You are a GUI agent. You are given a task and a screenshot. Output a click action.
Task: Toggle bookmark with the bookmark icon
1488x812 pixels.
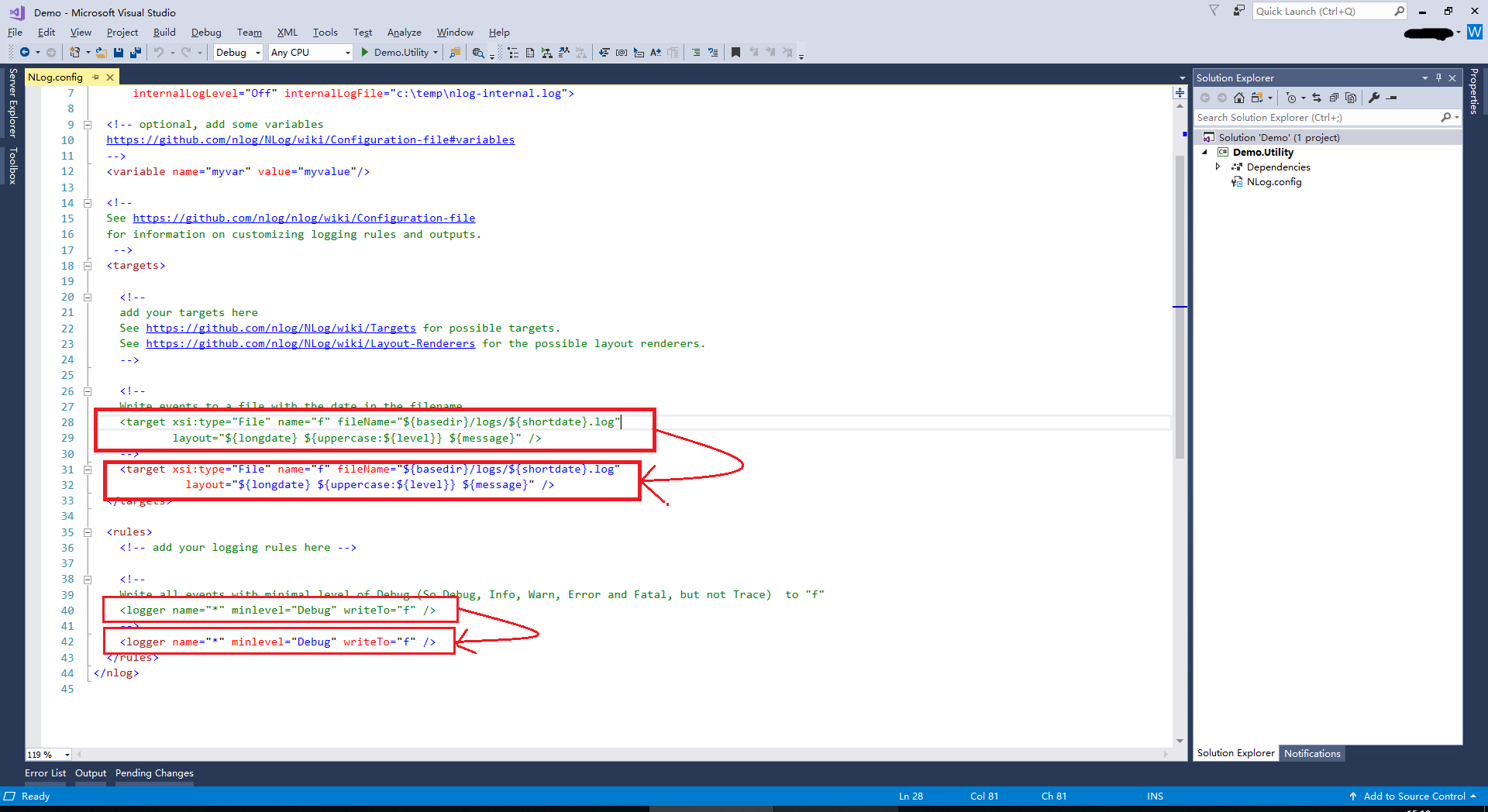735,53
